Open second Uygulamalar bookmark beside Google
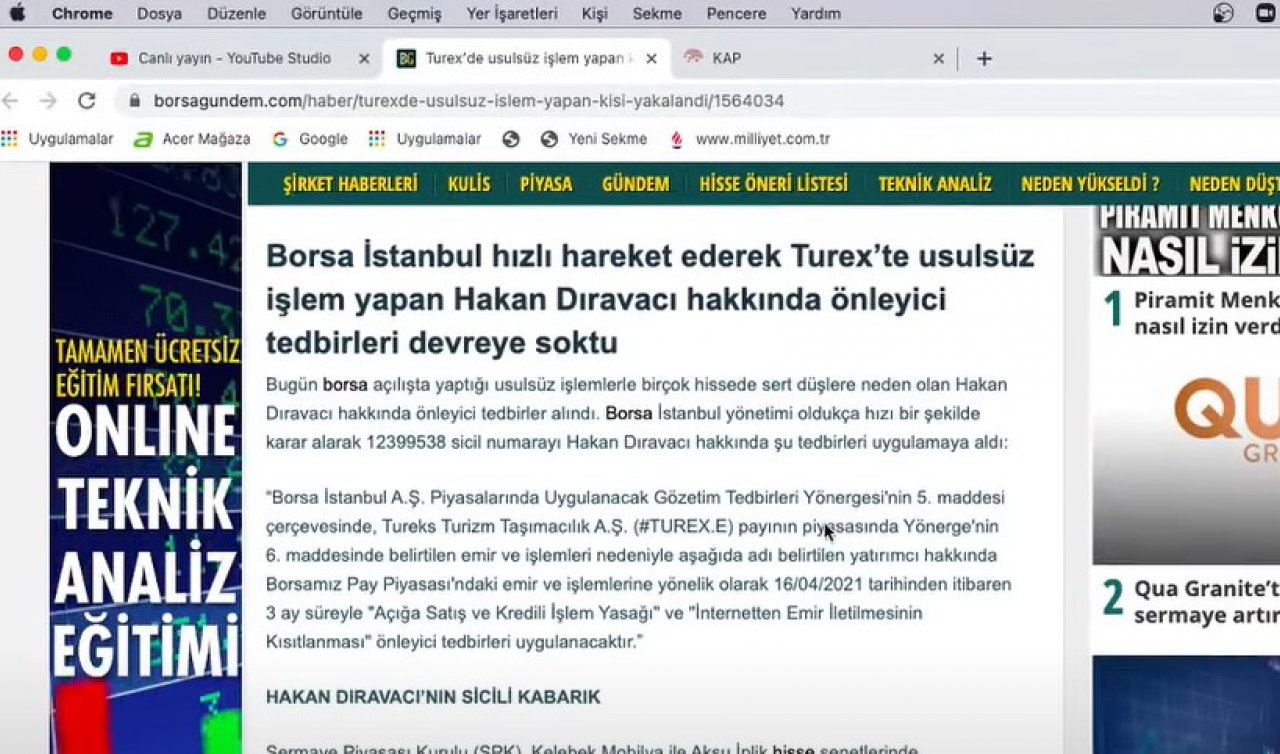Viewport: 1280px width, 754px height. (425, 139)
